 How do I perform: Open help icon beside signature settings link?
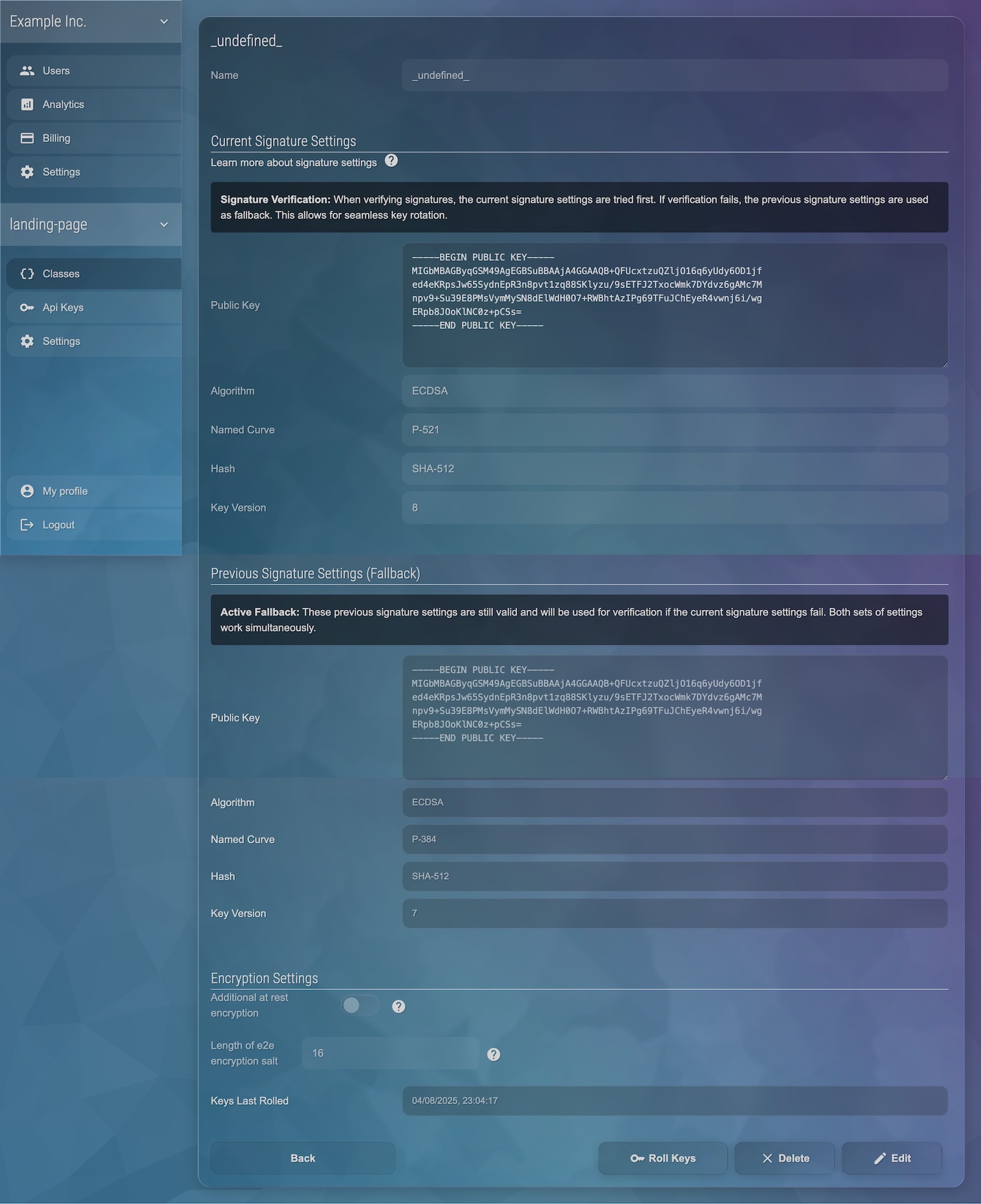pos(391,161)
